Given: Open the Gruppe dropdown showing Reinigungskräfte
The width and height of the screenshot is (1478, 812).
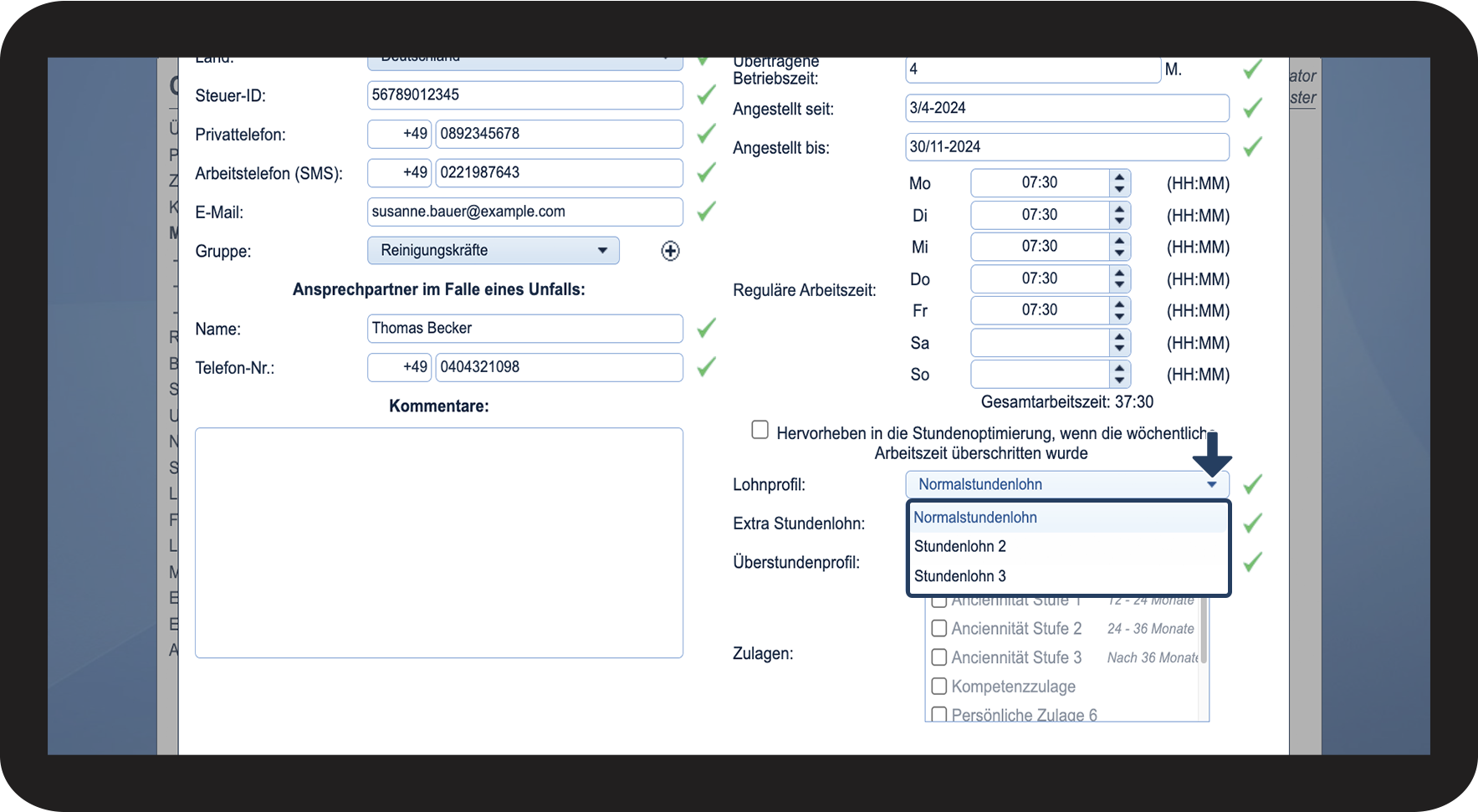Looking at the screenshot, I should pos(494,251).
